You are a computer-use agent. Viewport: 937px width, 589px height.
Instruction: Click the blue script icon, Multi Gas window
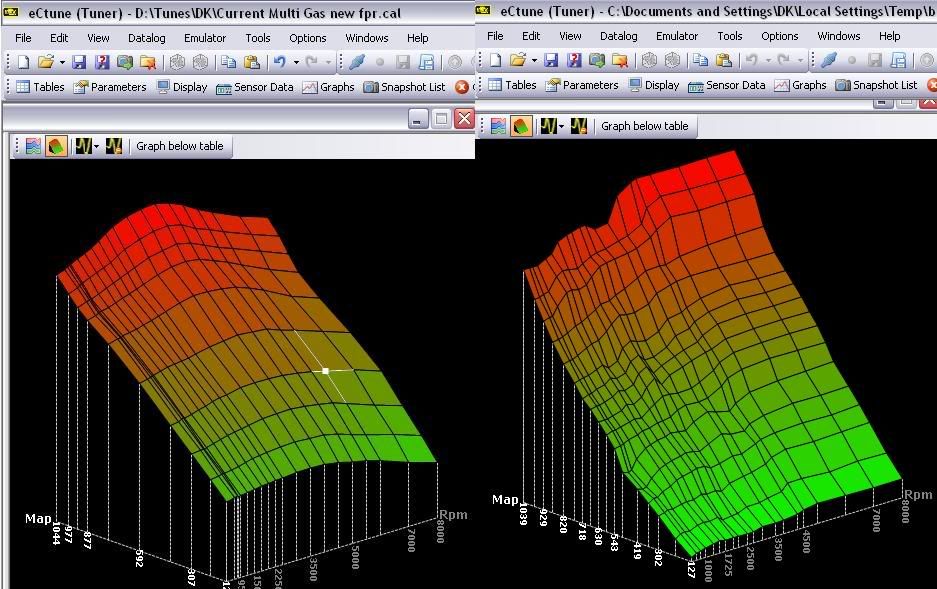(426, 62)
